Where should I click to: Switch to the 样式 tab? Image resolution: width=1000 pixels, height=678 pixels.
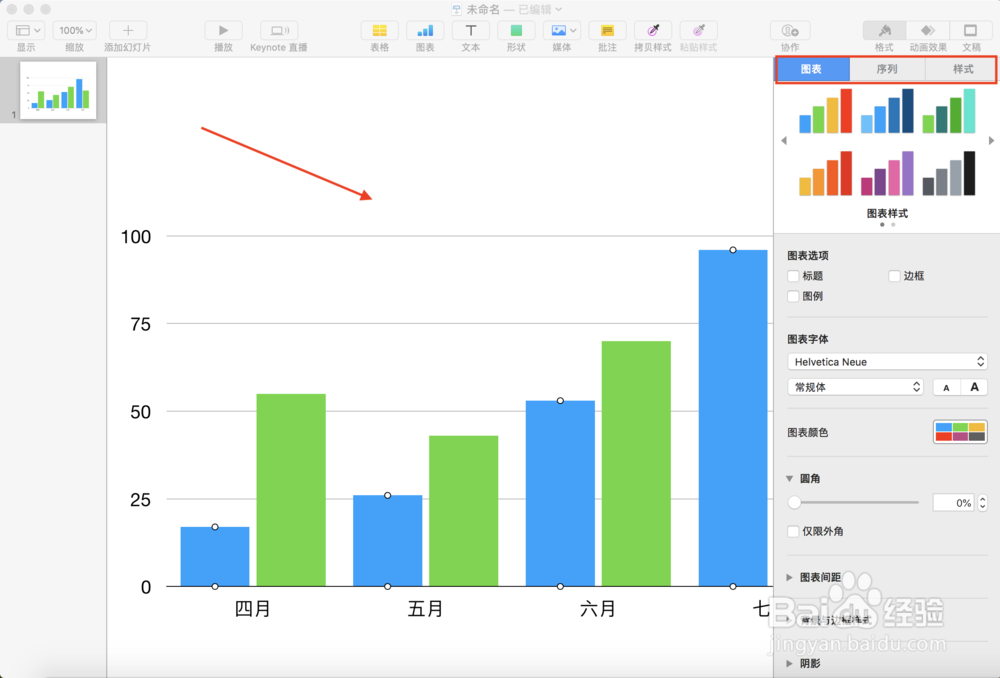tap(961, 69)
